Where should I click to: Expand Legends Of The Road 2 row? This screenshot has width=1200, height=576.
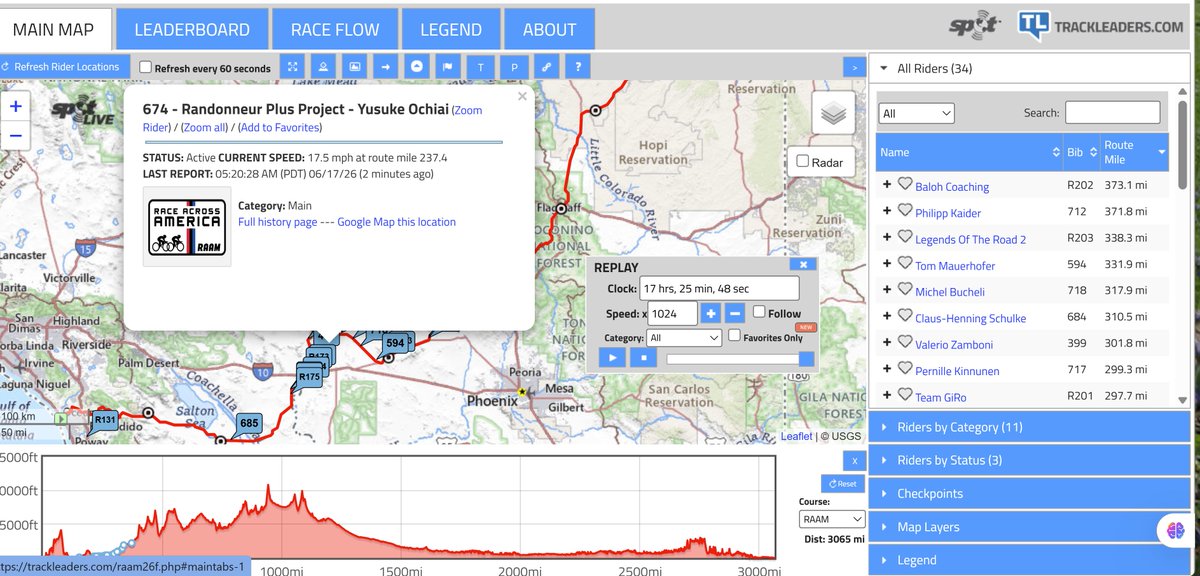(x=886, y=238)
